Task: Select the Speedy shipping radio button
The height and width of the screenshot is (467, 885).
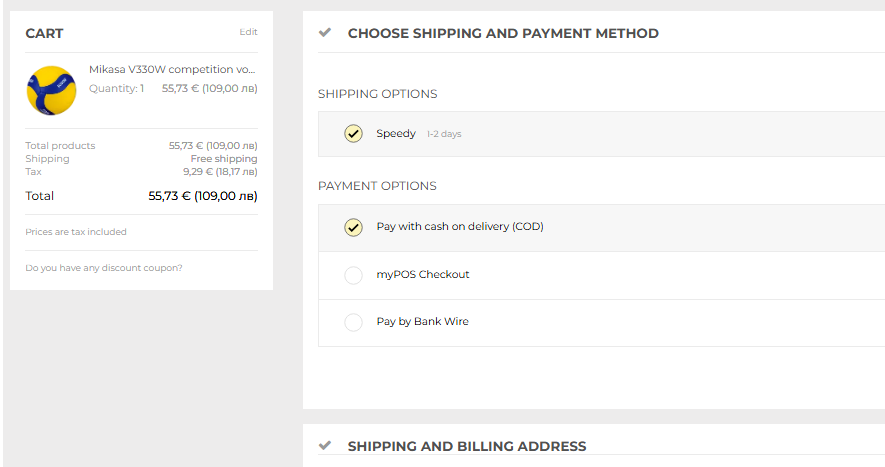Action: point(353,134)
